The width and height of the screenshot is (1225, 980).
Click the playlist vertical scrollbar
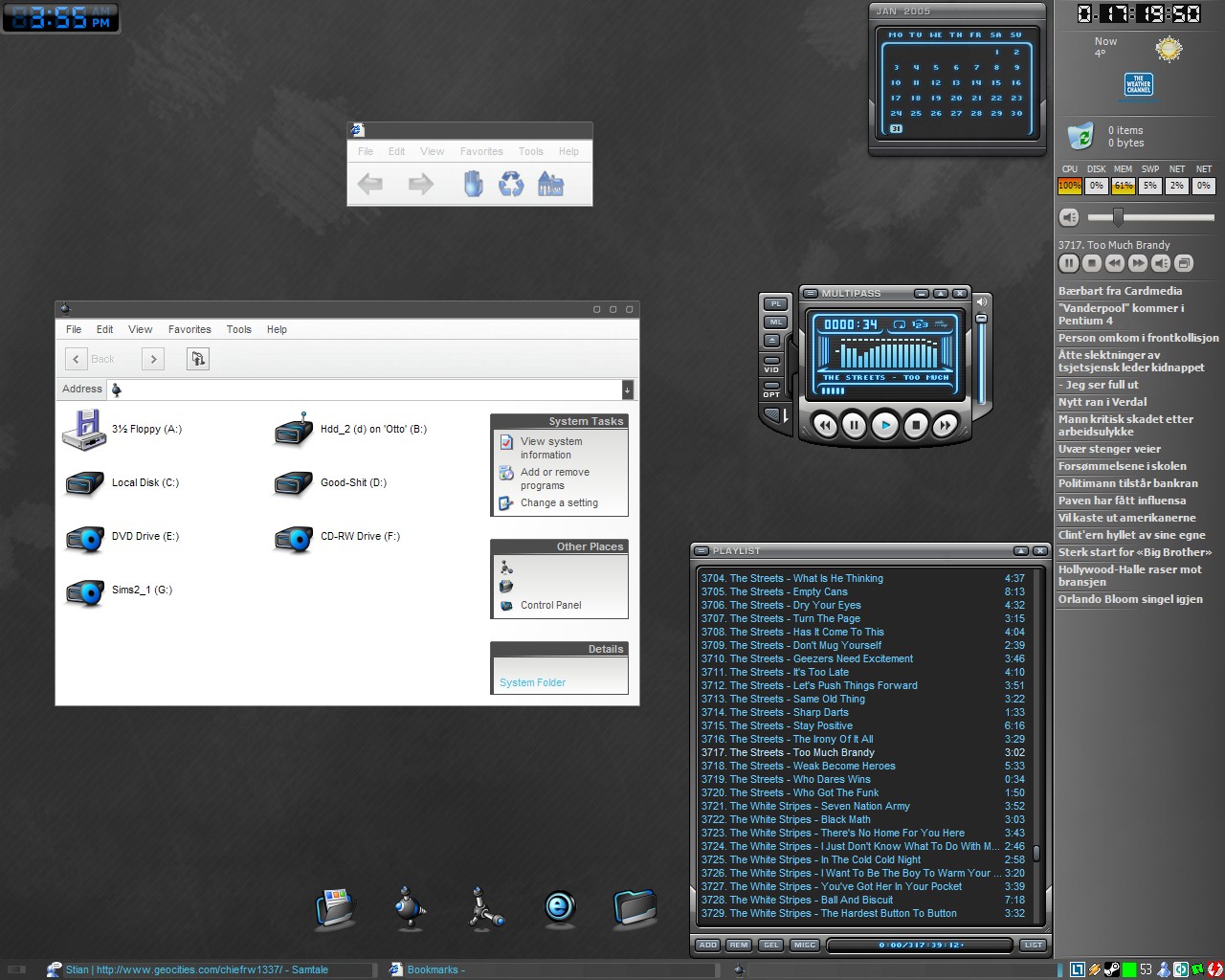1036,746
